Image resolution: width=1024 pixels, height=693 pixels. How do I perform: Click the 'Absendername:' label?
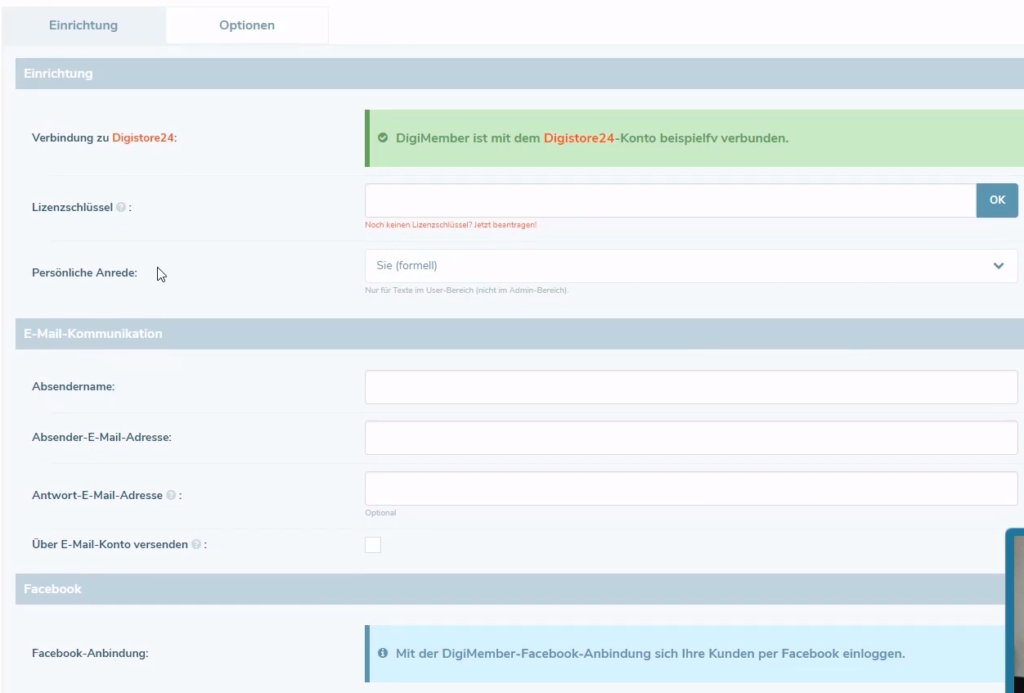[x=73, y=387]
